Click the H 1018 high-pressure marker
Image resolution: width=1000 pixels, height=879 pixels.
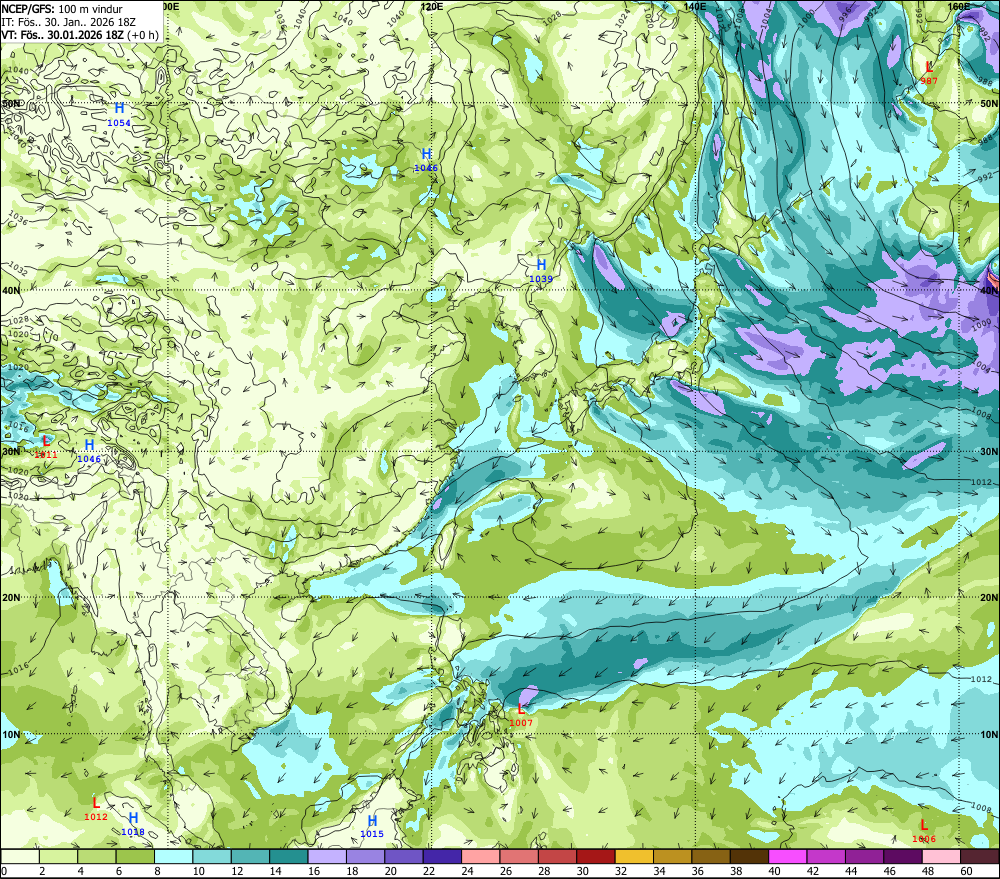[x=133, y=824]
